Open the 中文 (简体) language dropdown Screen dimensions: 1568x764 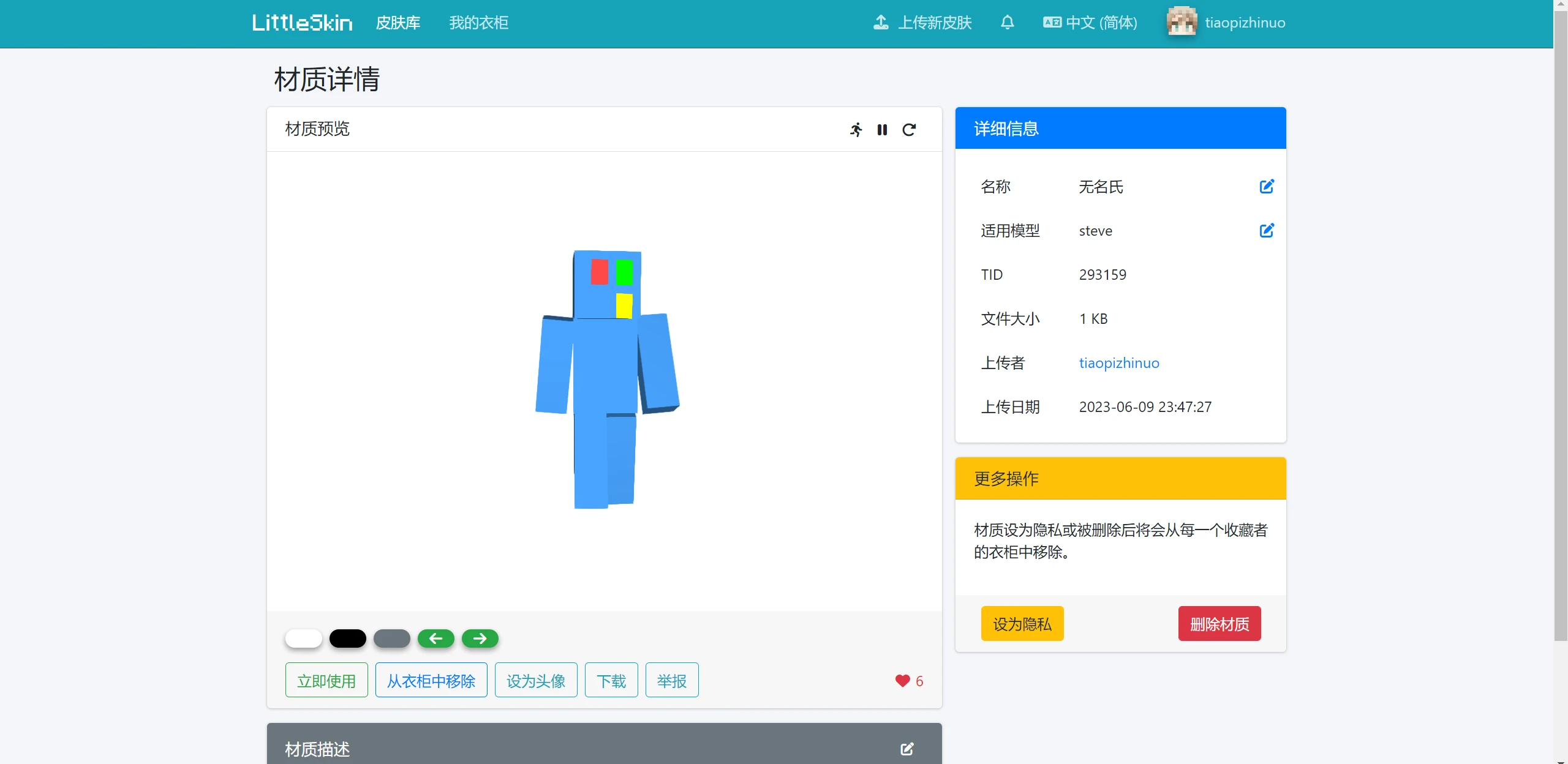pyautogui.click(x=1090, y=23)
